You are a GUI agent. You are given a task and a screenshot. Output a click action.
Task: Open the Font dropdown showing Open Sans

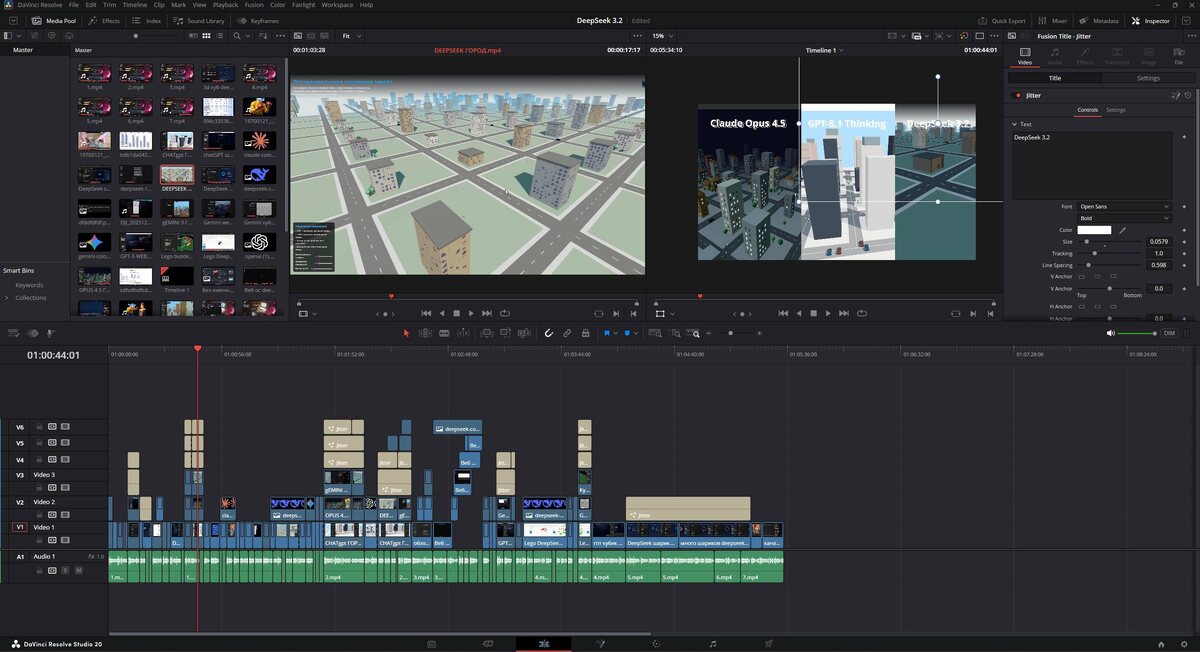click(x=1123, y=206)
